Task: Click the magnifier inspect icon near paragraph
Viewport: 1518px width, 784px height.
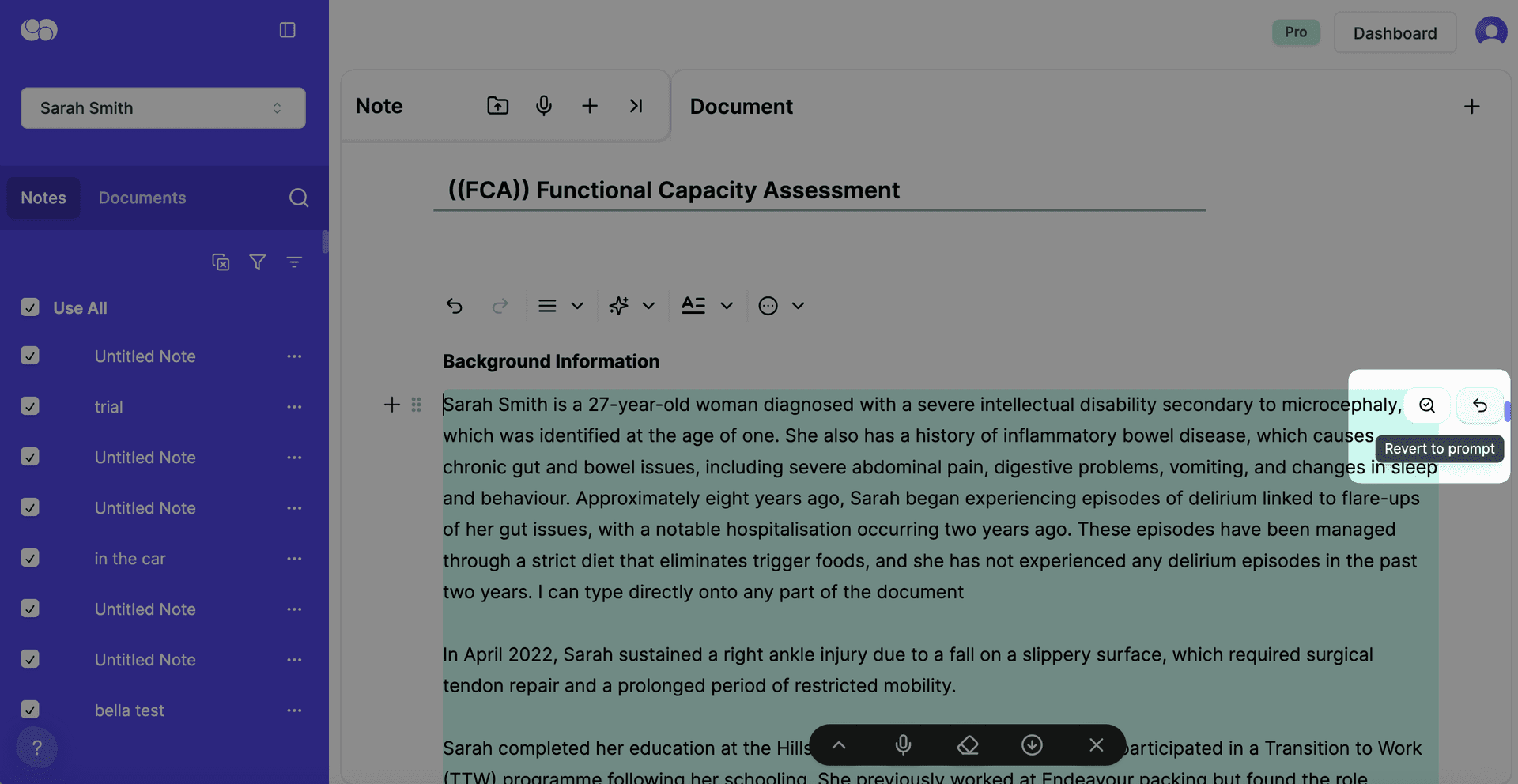Action: tap(1427, 405)
